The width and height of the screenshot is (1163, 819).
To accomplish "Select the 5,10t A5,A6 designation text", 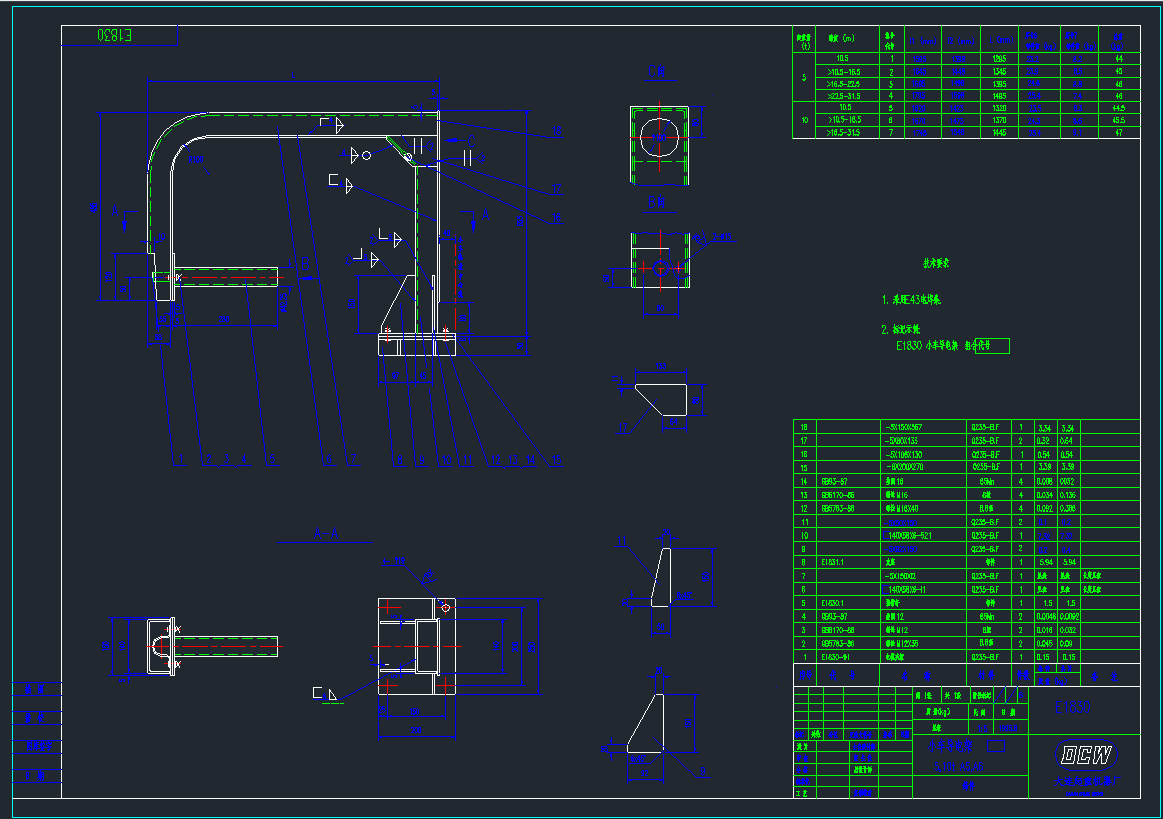I will 958,765.
